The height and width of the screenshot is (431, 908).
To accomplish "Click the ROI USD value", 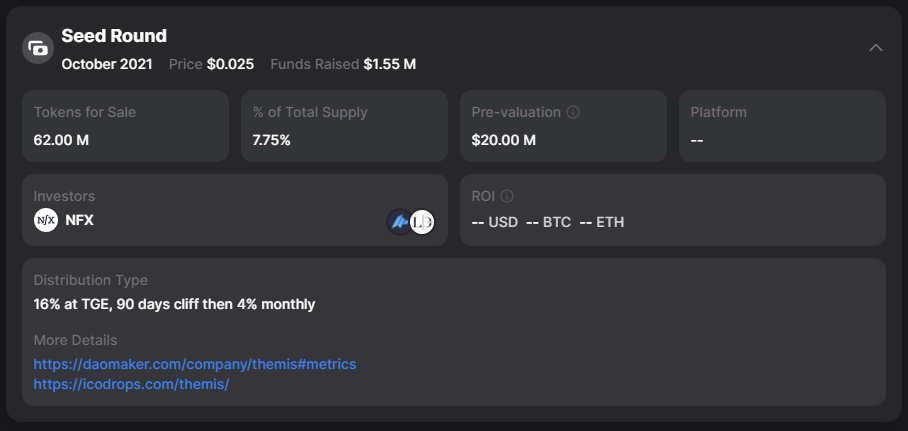I will pyautogui.click(x=494, y=222).
